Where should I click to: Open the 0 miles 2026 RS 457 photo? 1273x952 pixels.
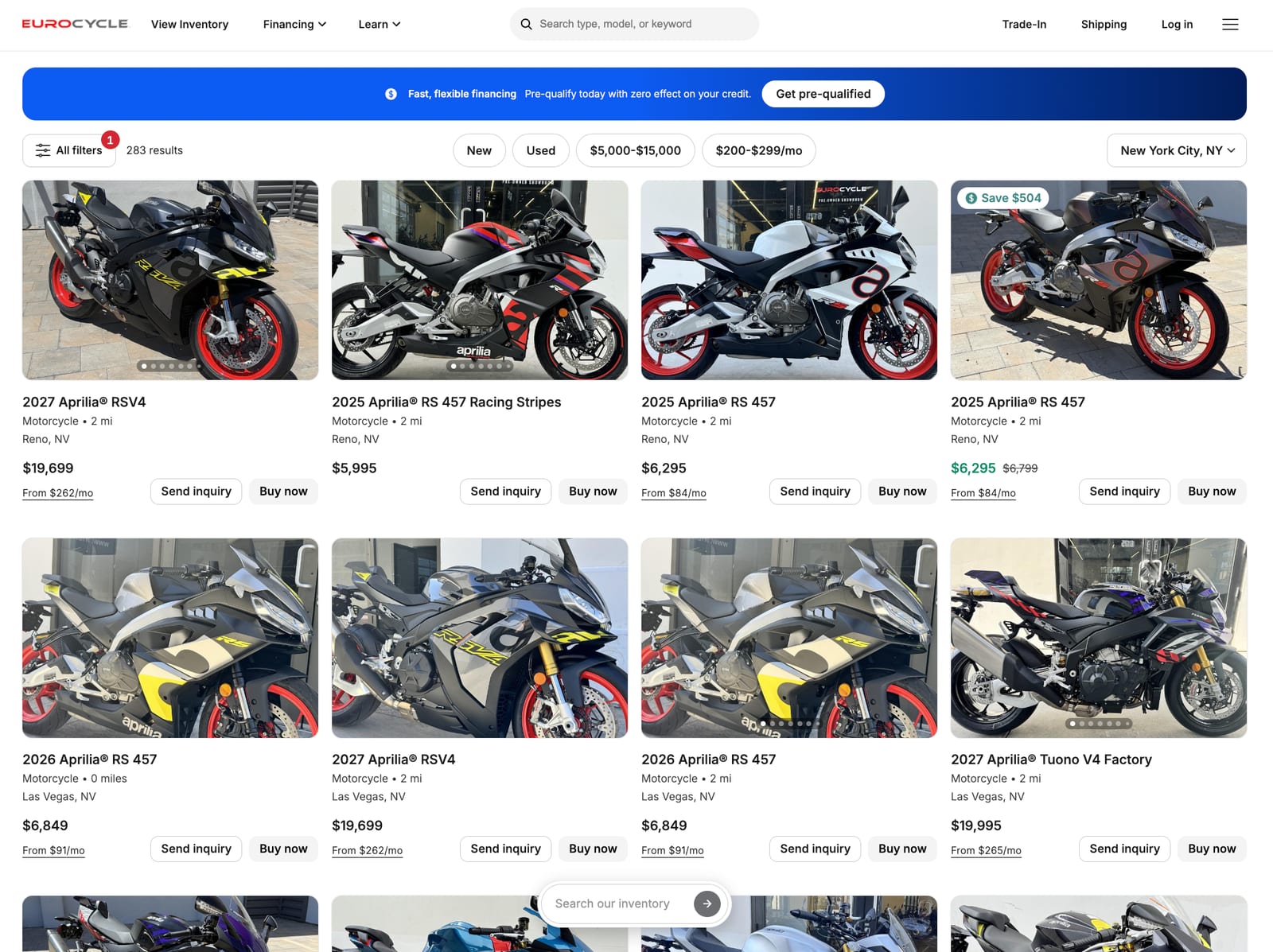coord(170,638)
